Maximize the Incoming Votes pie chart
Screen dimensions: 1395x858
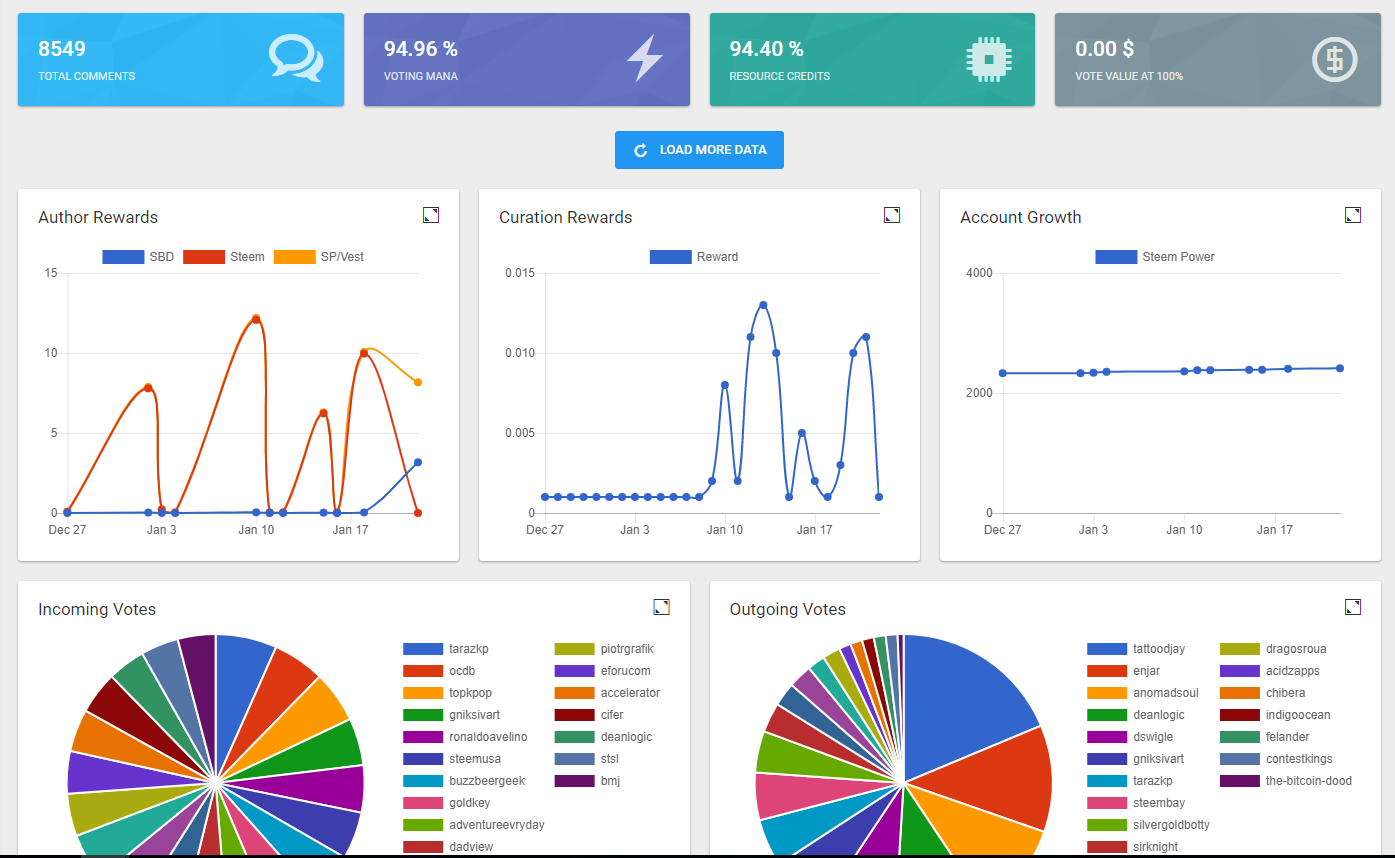662,607
